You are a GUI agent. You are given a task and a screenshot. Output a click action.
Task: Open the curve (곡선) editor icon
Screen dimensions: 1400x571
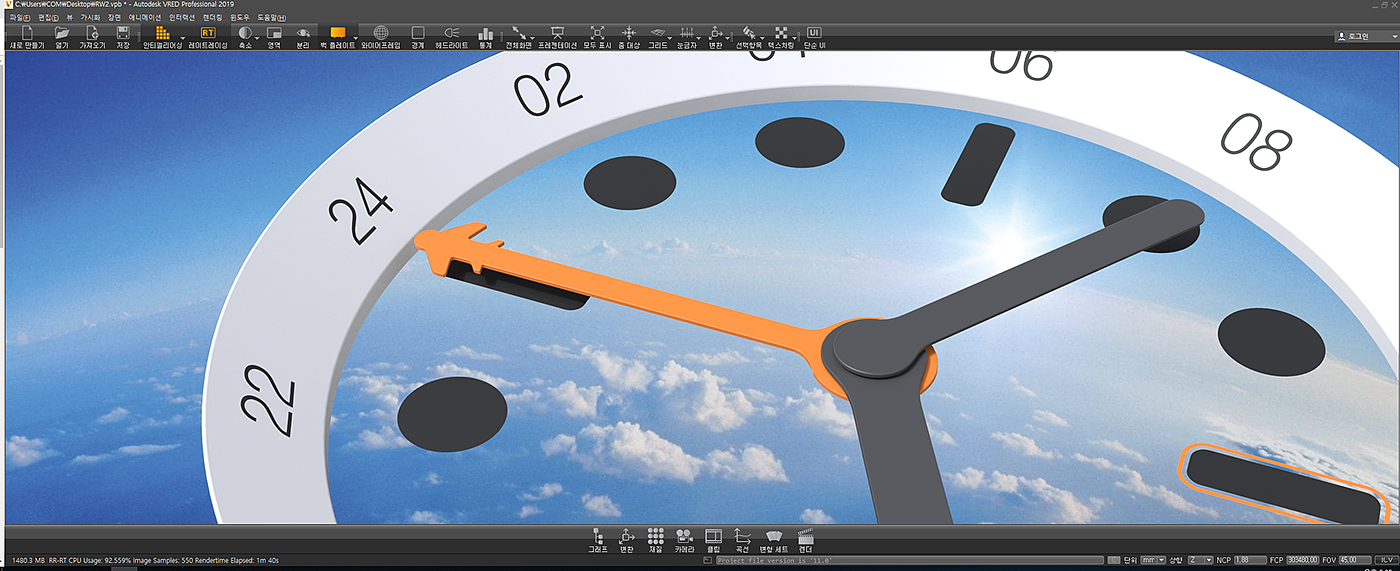pyautogui.click(x=742, y=537)
